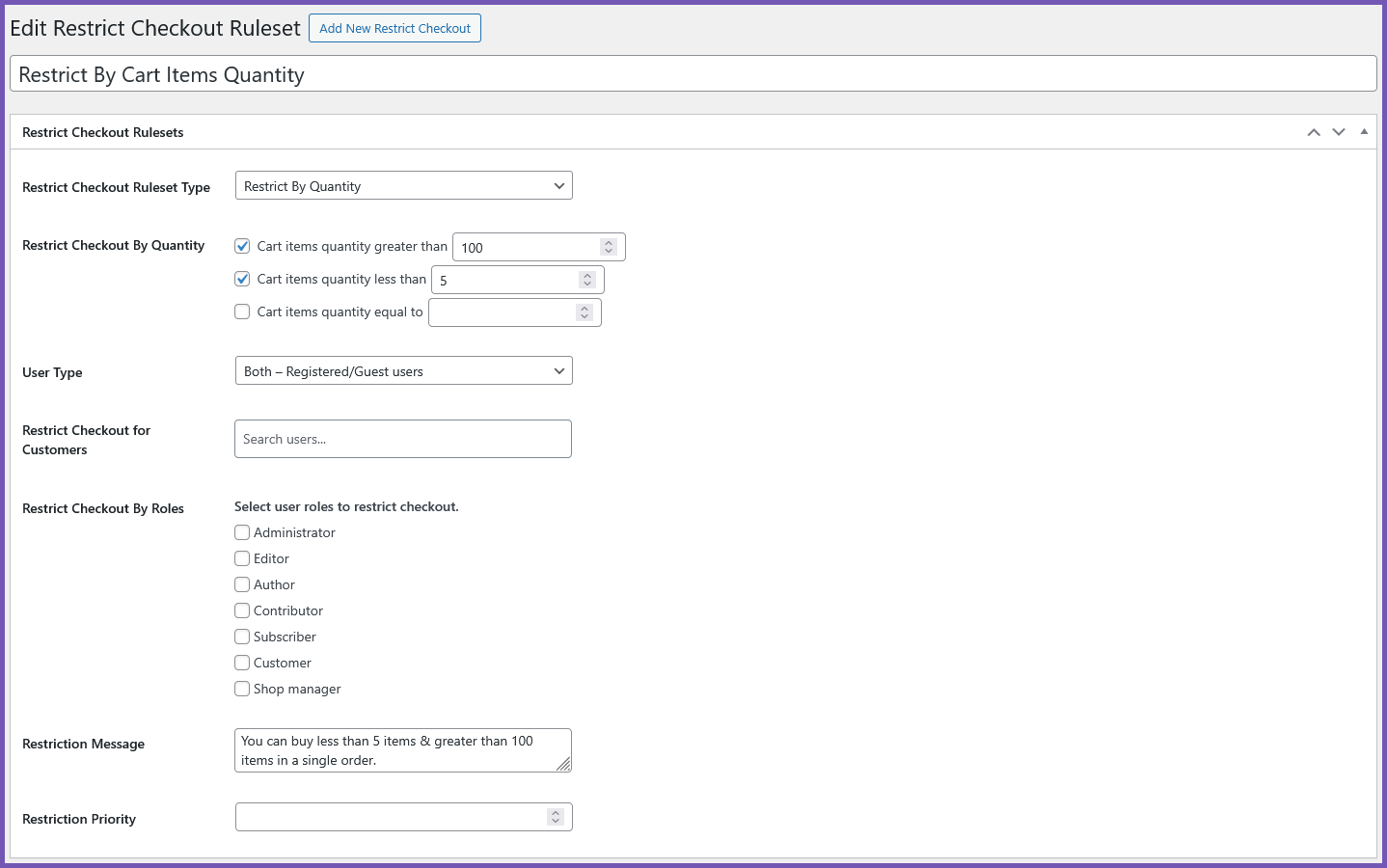
Task: Click the ruleset title field
Action: click(693, 74)
